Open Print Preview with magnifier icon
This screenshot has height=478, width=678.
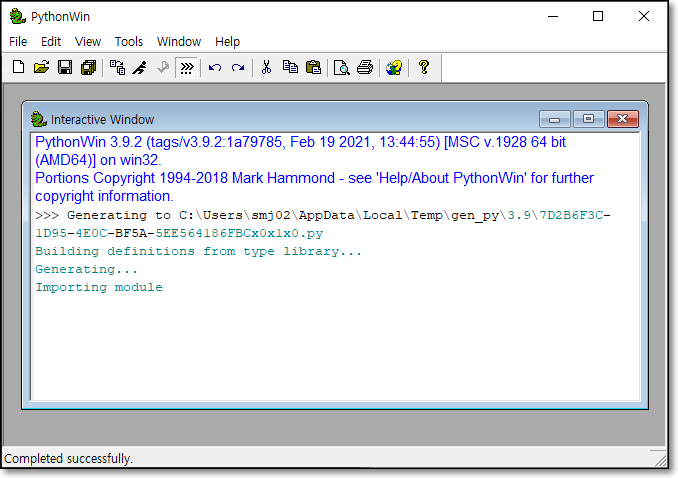342,67
